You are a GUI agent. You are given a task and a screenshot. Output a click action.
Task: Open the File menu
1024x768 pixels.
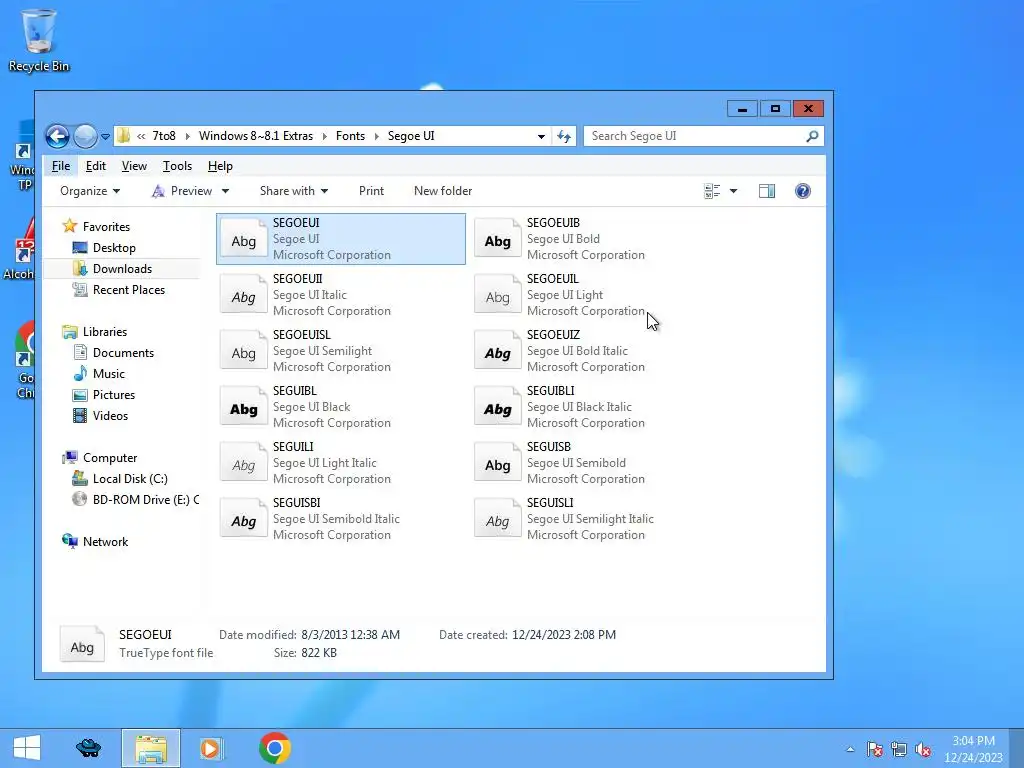pyautogui.click(x=61, y=166)
